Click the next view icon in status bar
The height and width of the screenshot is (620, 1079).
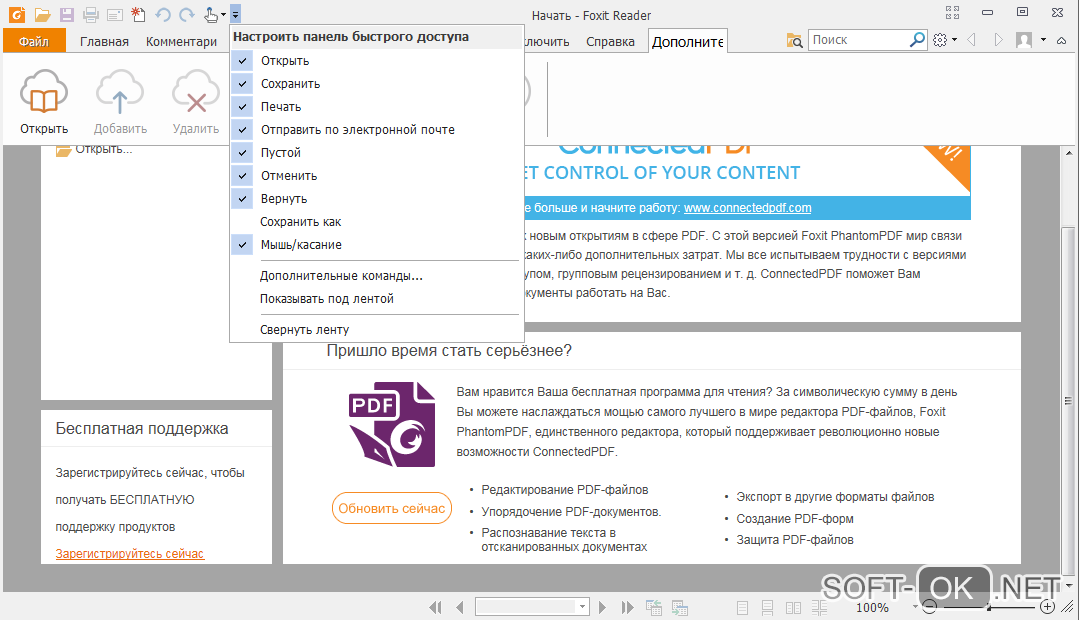coord(680,607)
